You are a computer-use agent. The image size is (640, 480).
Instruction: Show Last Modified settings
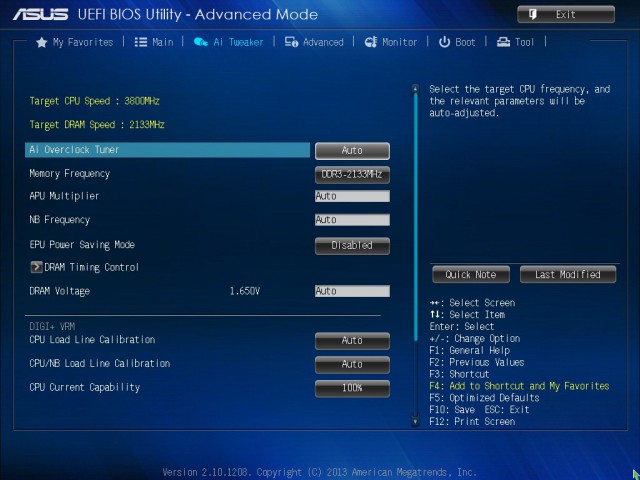coord(568,274)
